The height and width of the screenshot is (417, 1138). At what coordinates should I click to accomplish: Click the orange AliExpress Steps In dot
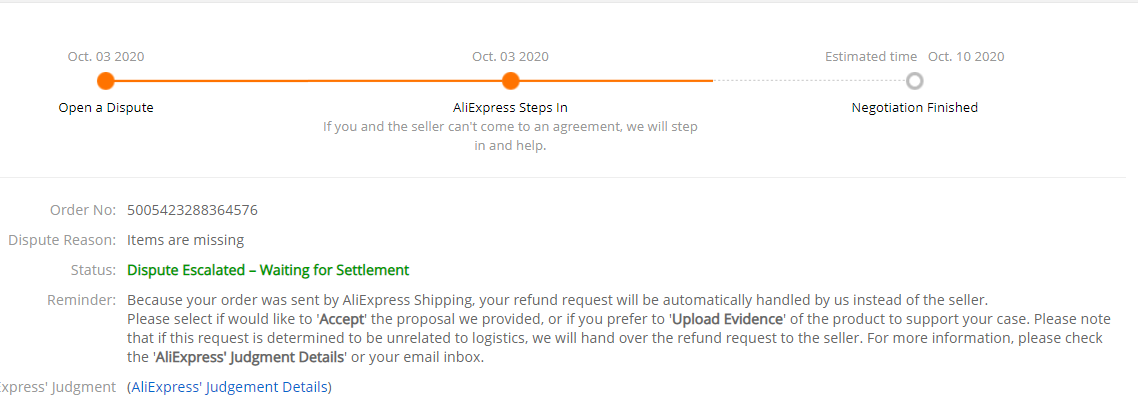tap(510, 81)
